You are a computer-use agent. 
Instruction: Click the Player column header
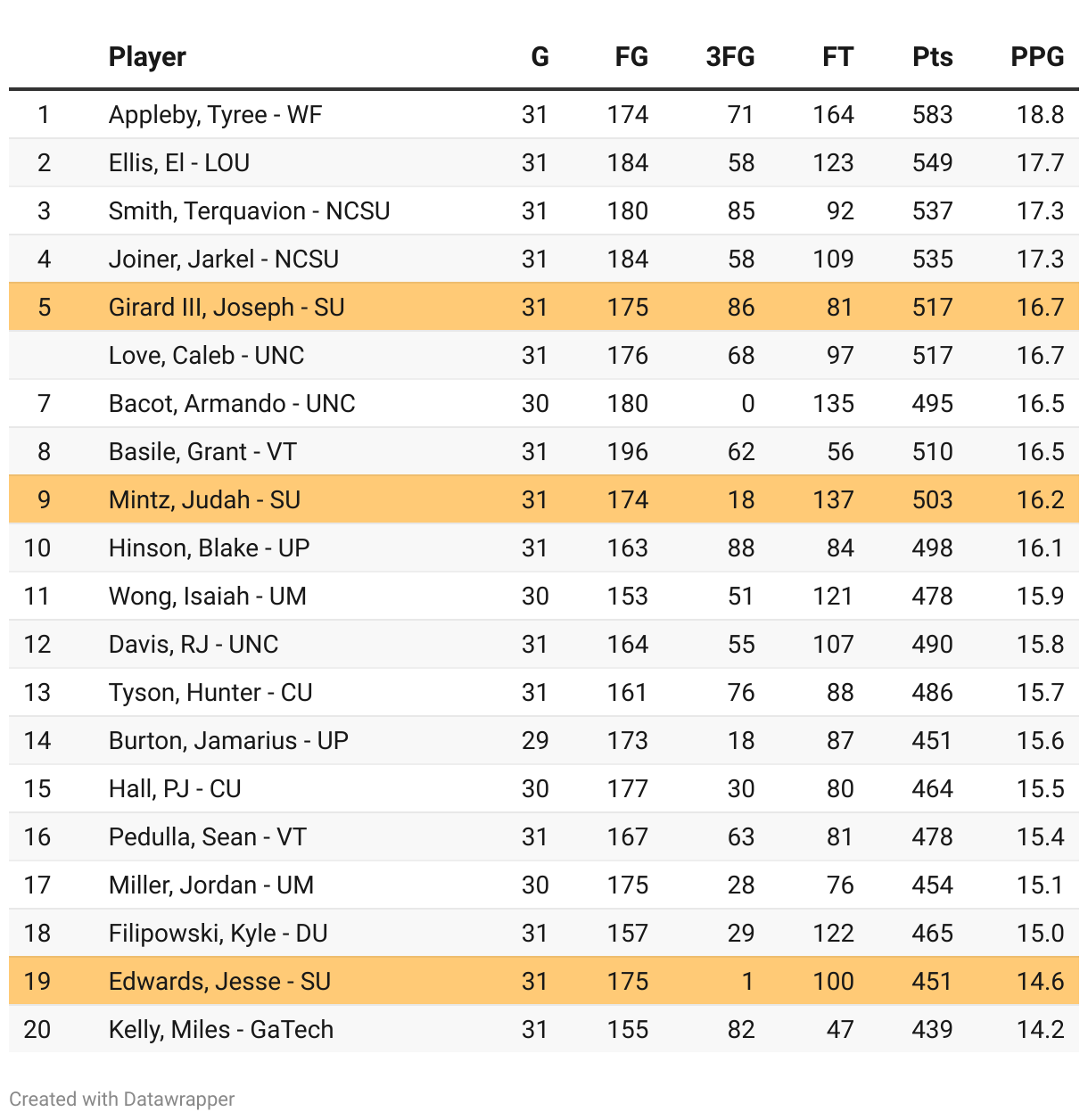tap(147, 57)
